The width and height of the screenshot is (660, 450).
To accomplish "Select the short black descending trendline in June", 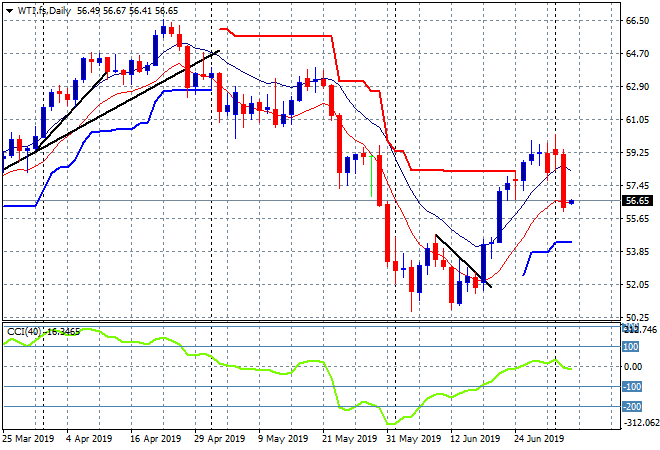I will 463,261.
